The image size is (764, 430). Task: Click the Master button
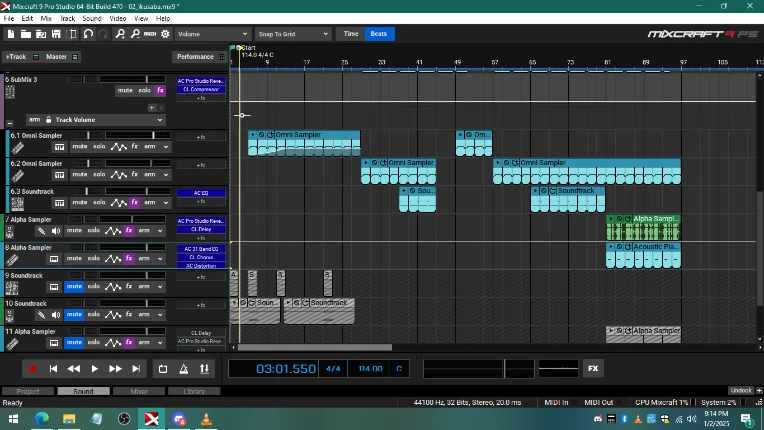point(57,57)
